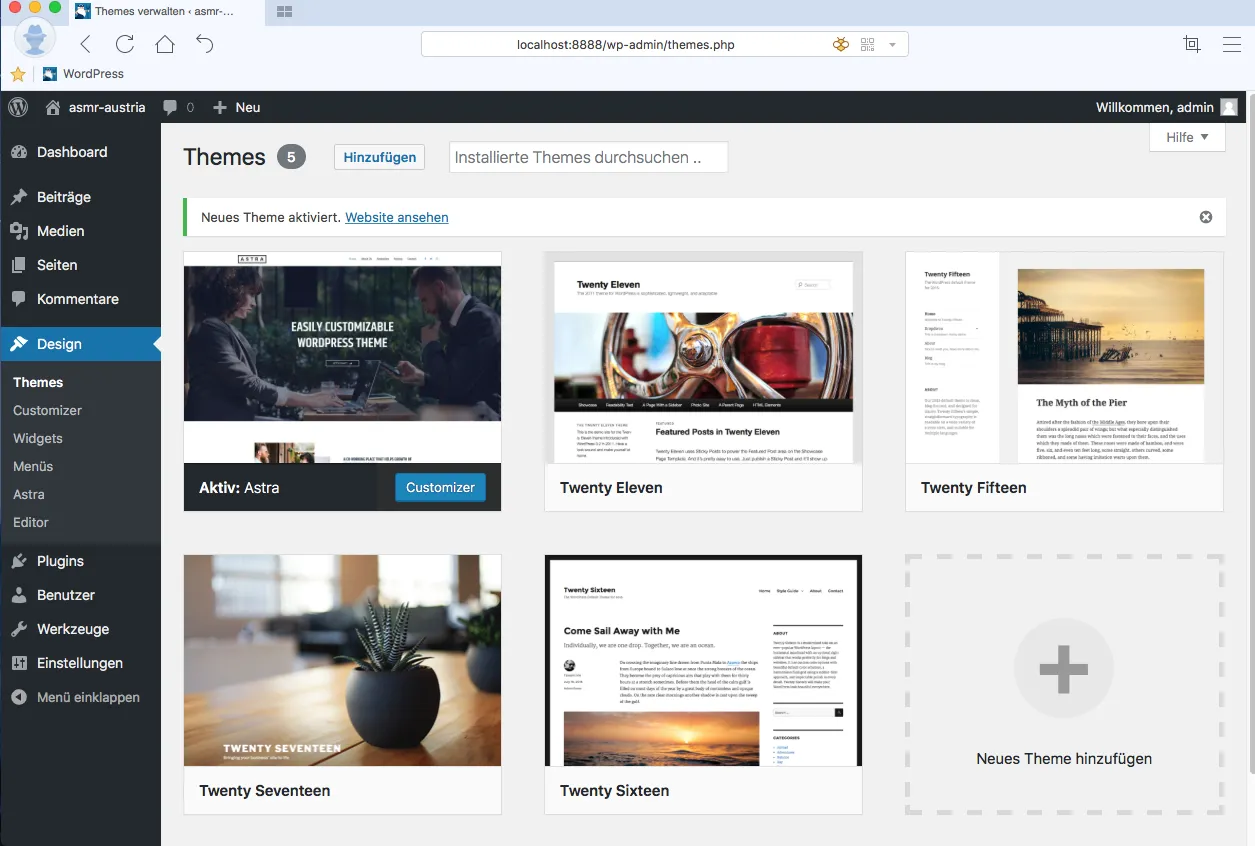Open the Menüs submenu item
The width and height of the screenshot is (1255, 846).
33,466
